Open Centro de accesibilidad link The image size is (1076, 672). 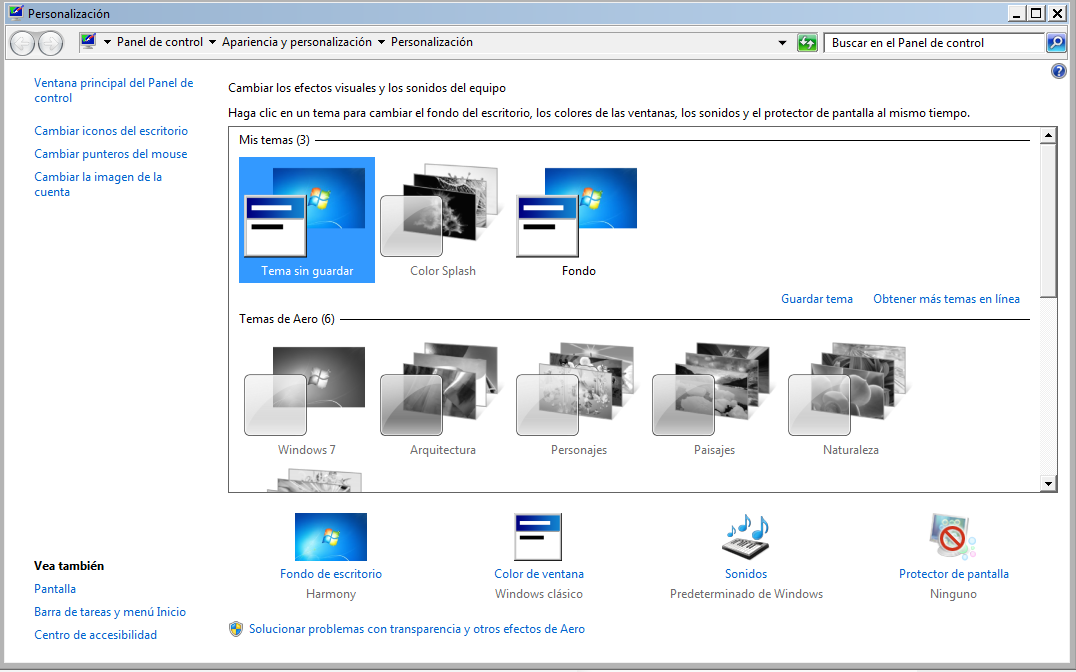pyautogui.click(x=95, y=635)
